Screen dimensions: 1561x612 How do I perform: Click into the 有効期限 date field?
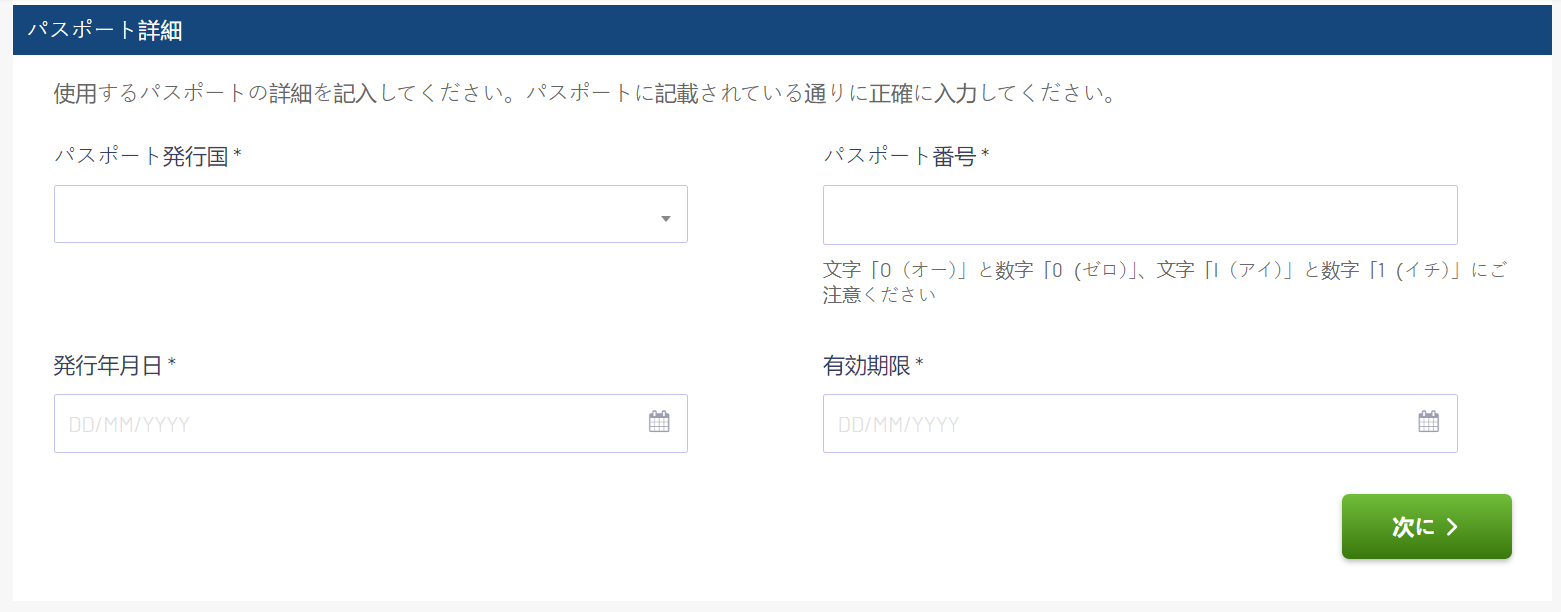(x=1140, y=423)
